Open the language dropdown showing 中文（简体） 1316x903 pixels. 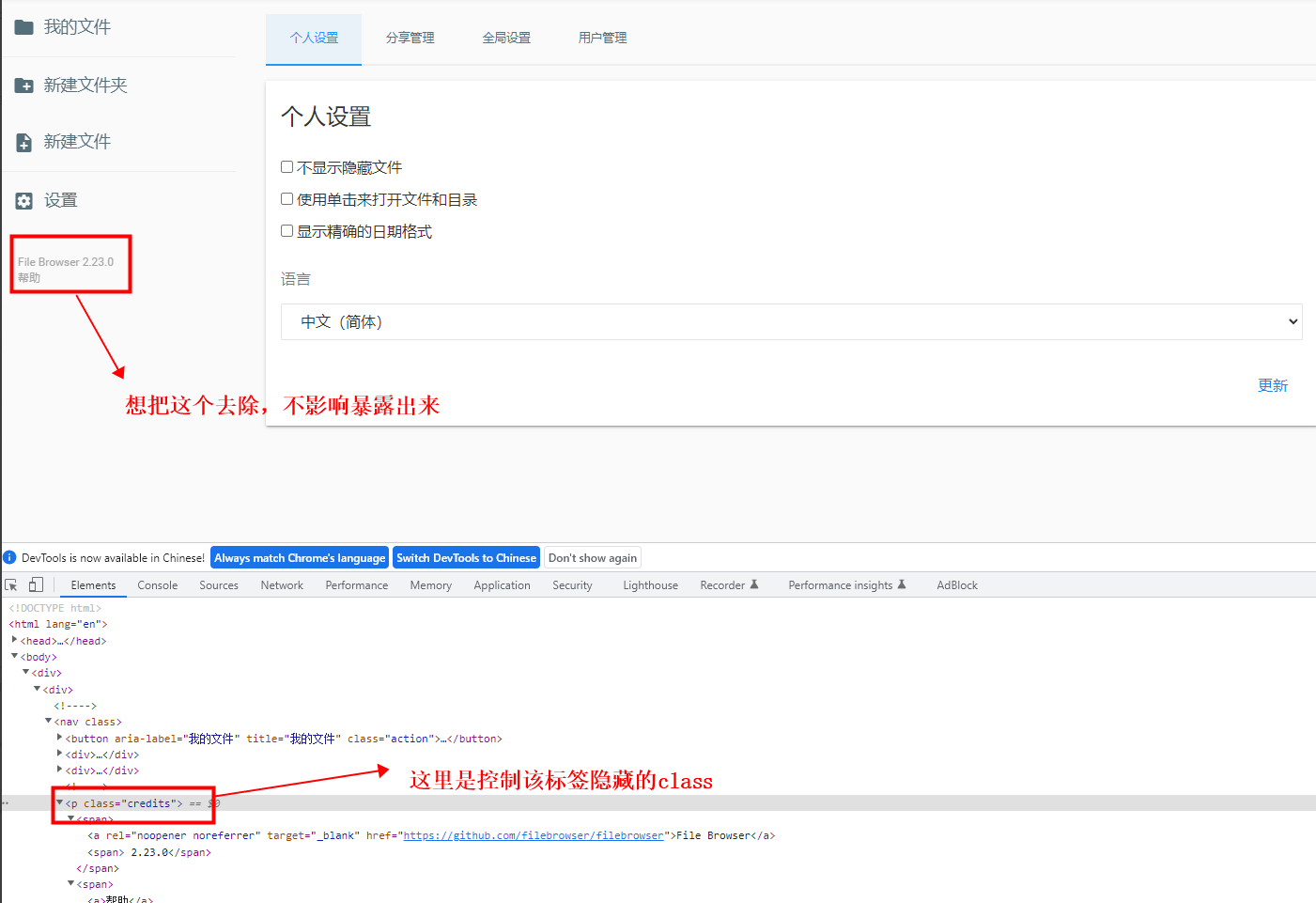pos(790,321)
